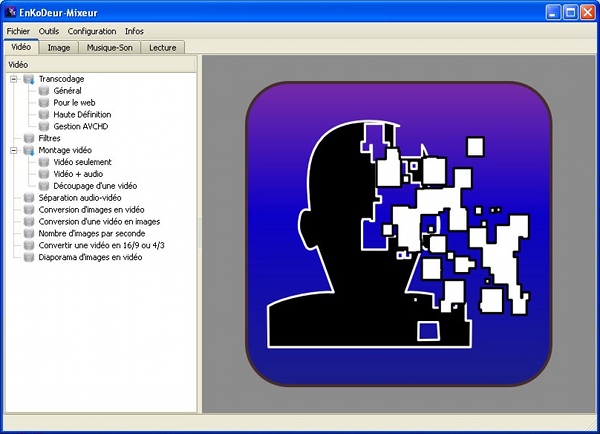This screenshot has height=434, width=600.
Task: Select Convertir une vidéo en 16/9 ou 4/3
Action: pyautogui.click(x=101, y=245)
